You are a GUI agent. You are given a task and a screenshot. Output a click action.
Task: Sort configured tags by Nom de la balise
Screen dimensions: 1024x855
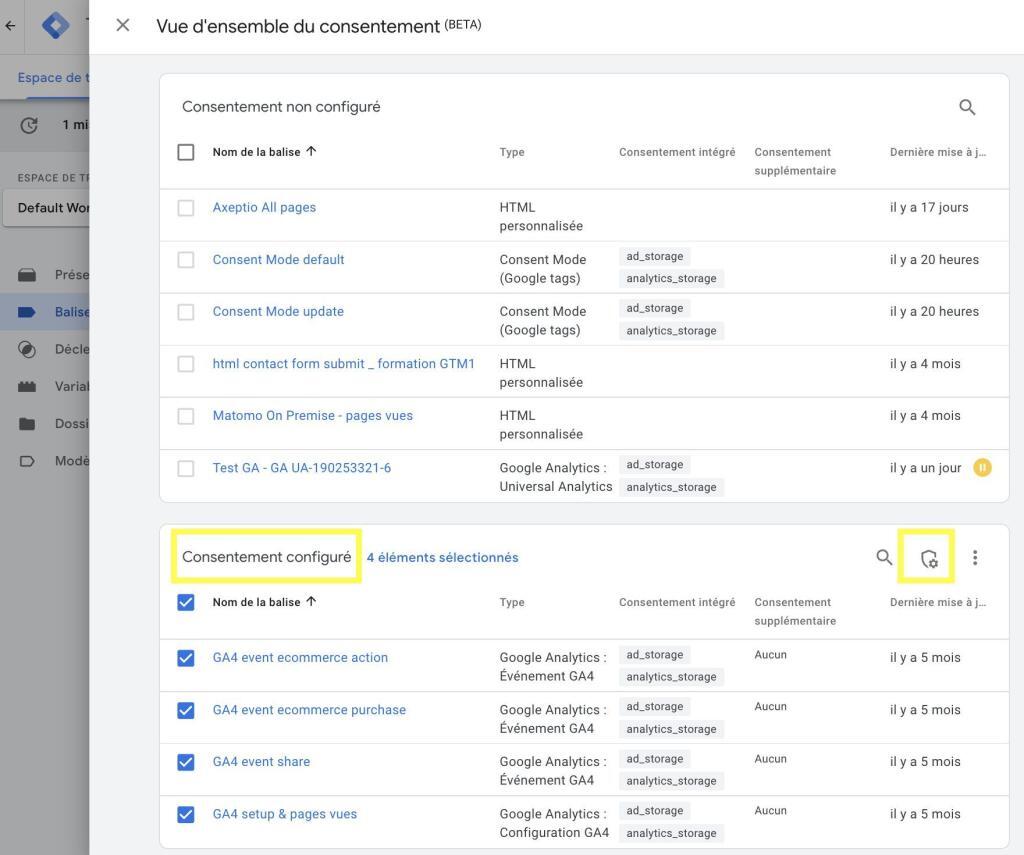264,602
